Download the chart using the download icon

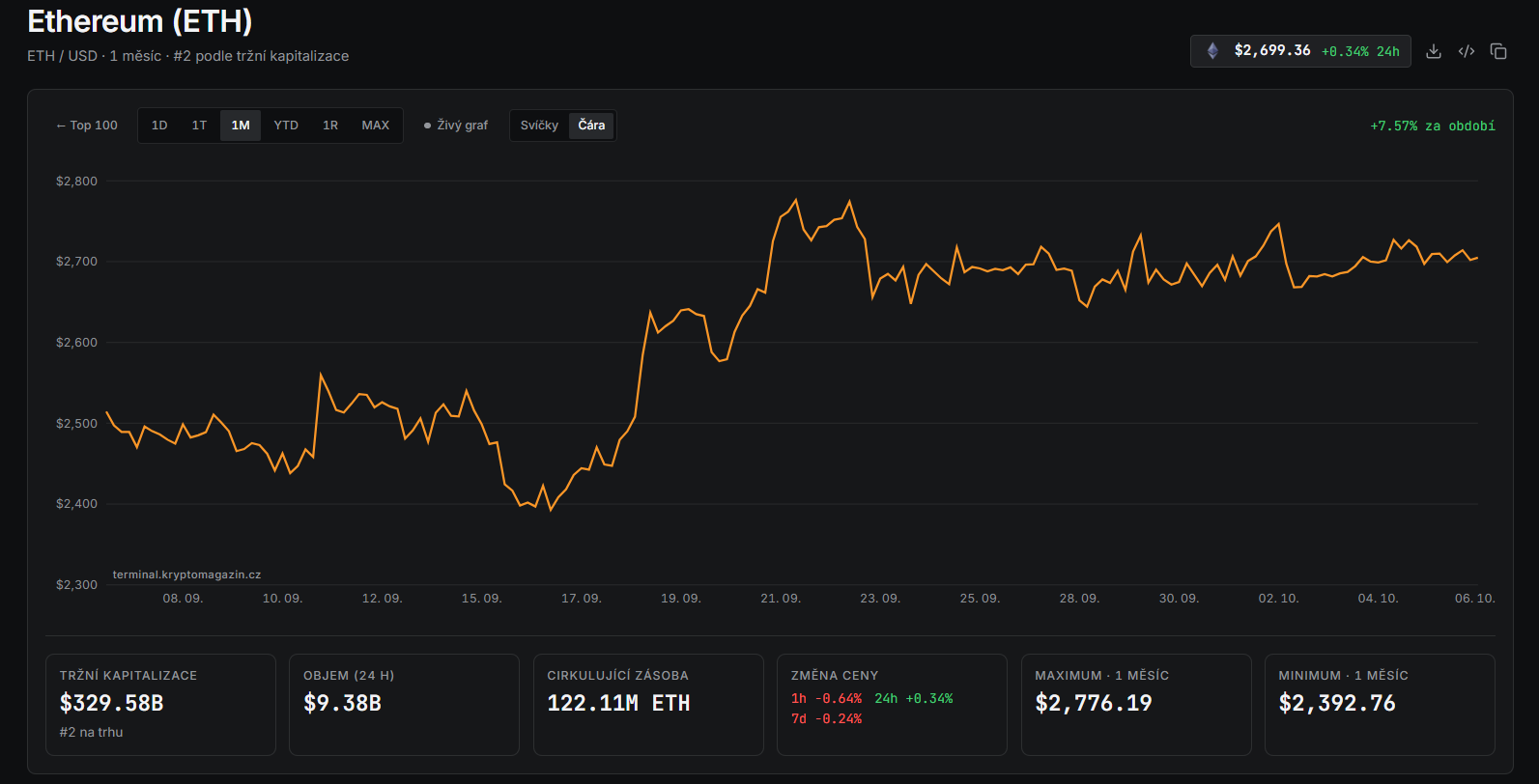(1434, 51)
